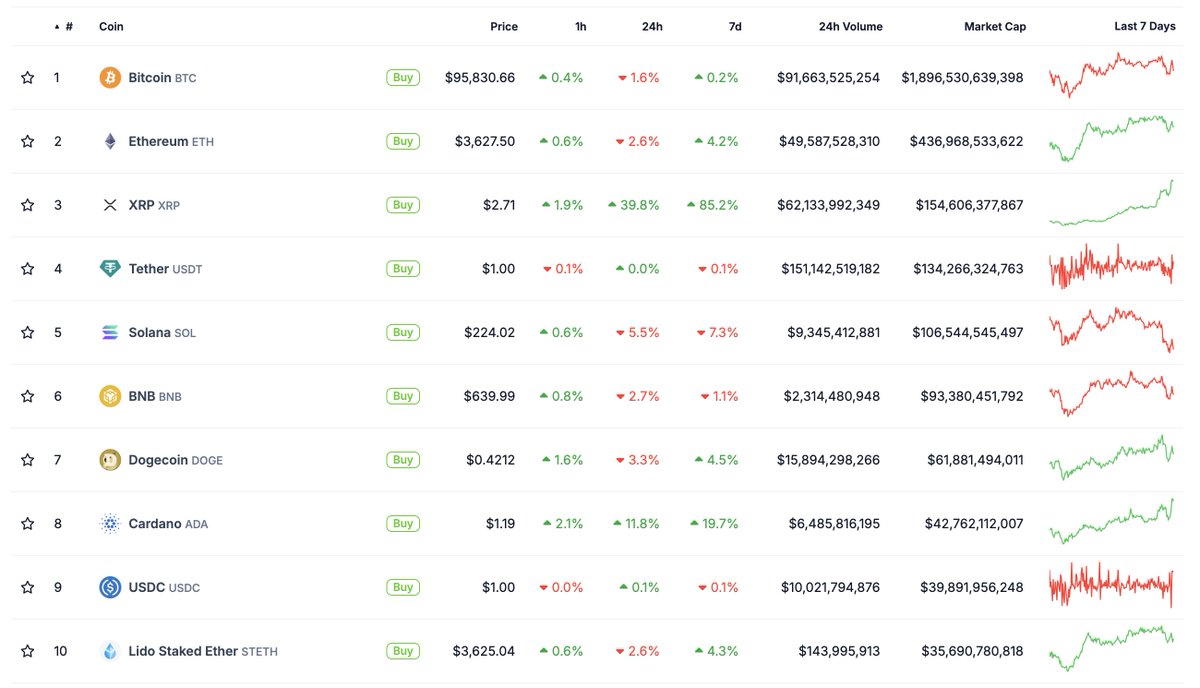Click the BNB yellow logo icon
The image size is (1200, 688).
click(110, 396)
